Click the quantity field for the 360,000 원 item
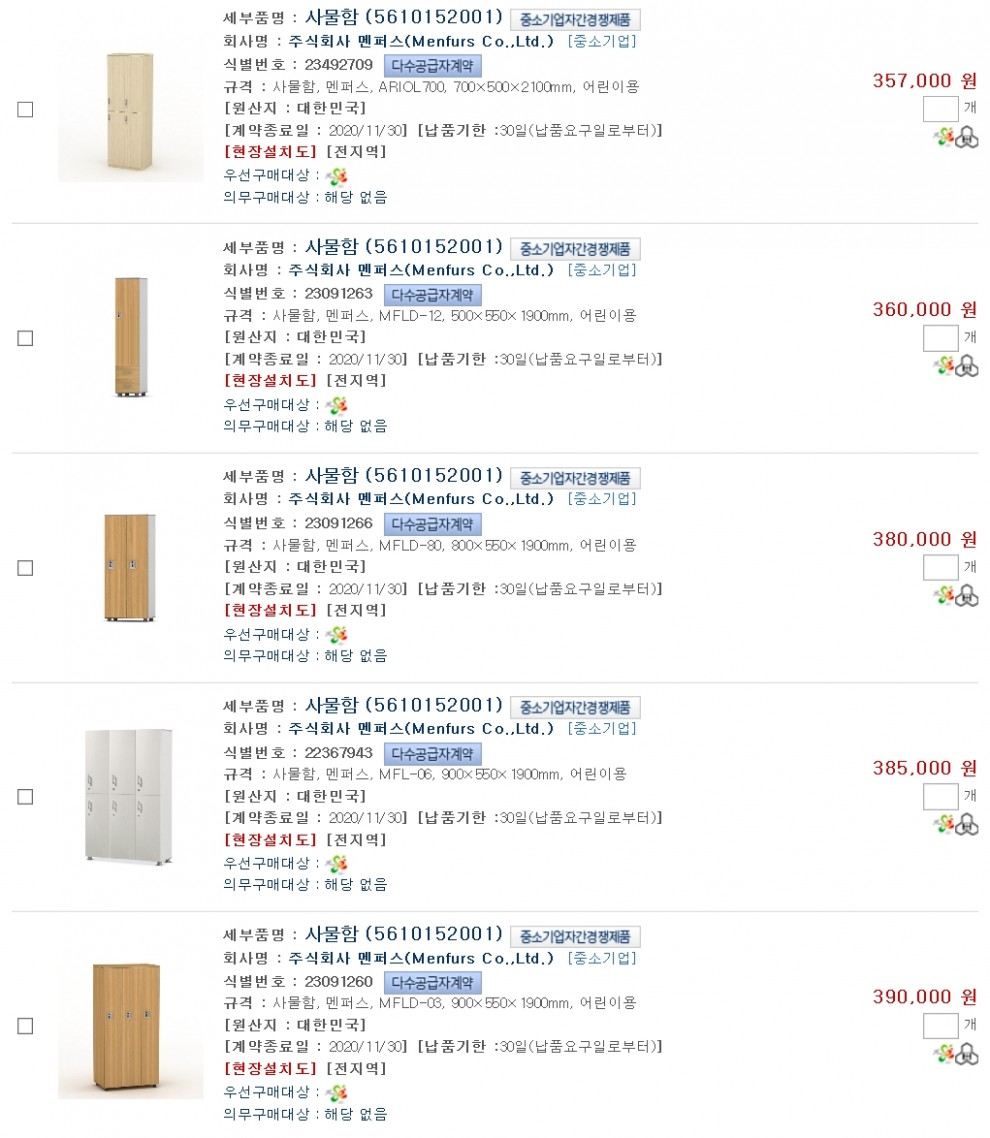 click(x=940, y=338)
